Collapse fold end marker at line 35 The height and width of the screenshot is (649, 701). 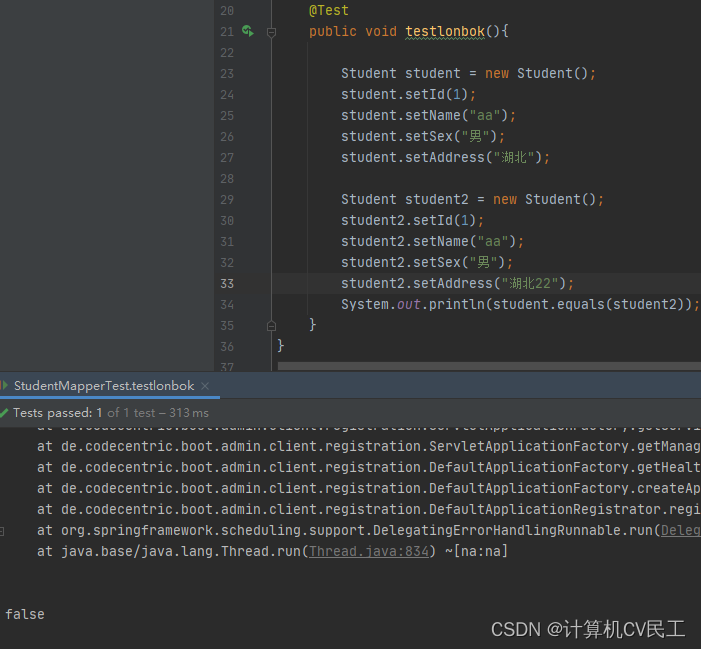271,326
